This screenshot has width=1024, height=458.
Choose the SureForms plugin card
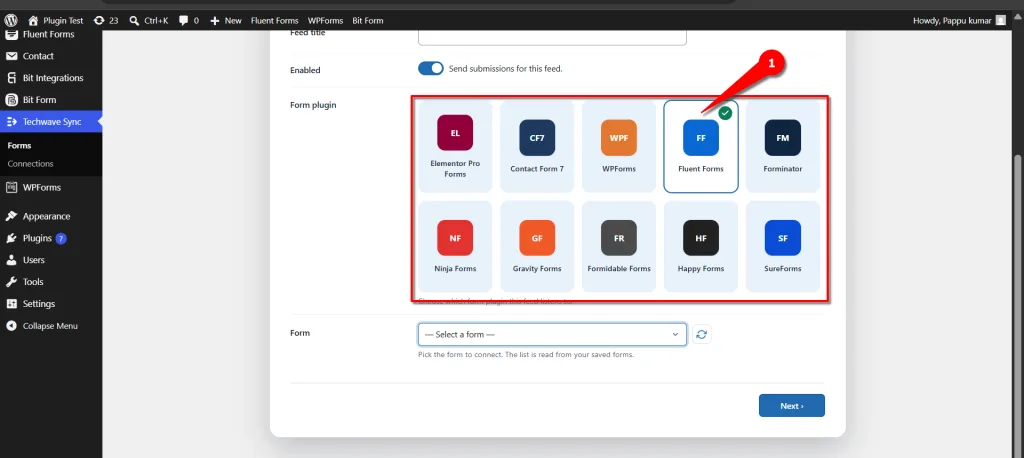pos(782,246)
